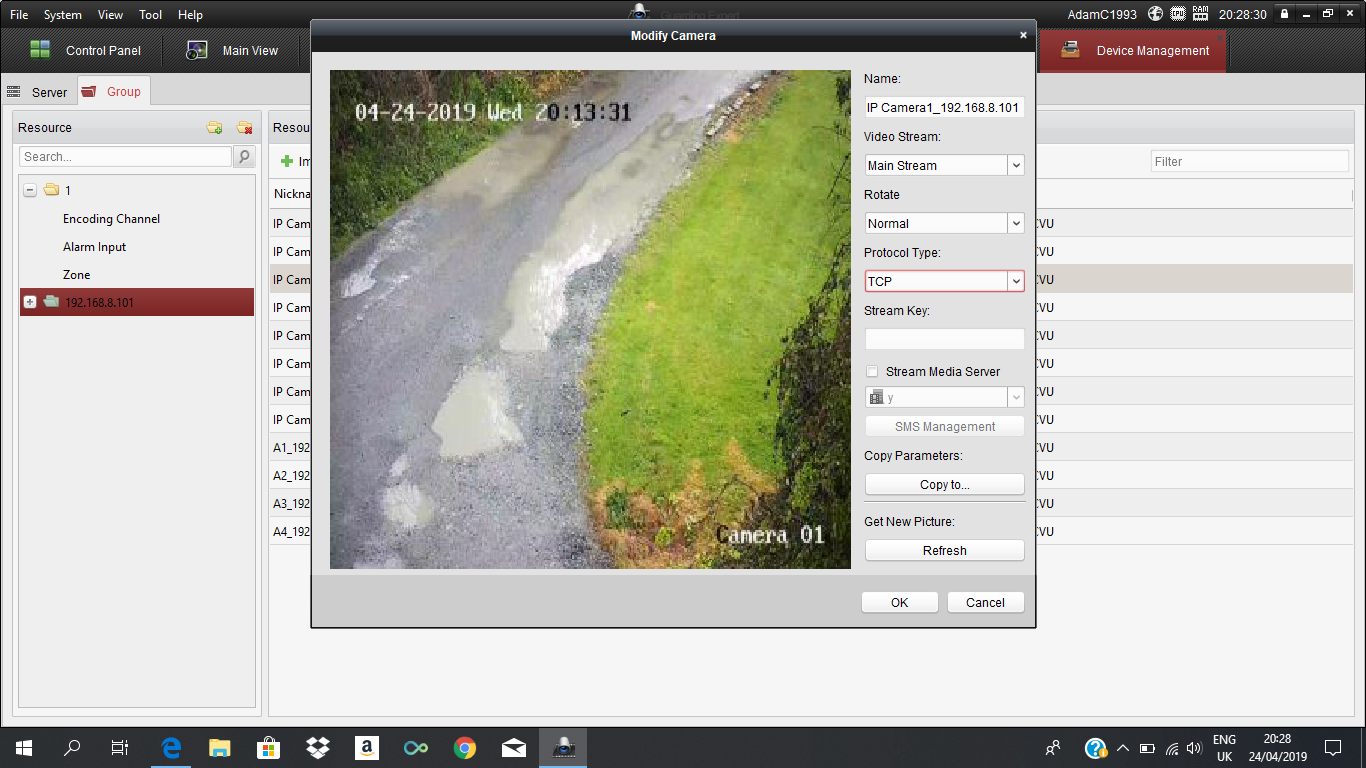
Task: Click the Stream Key input field
Action: pos(944,339)
